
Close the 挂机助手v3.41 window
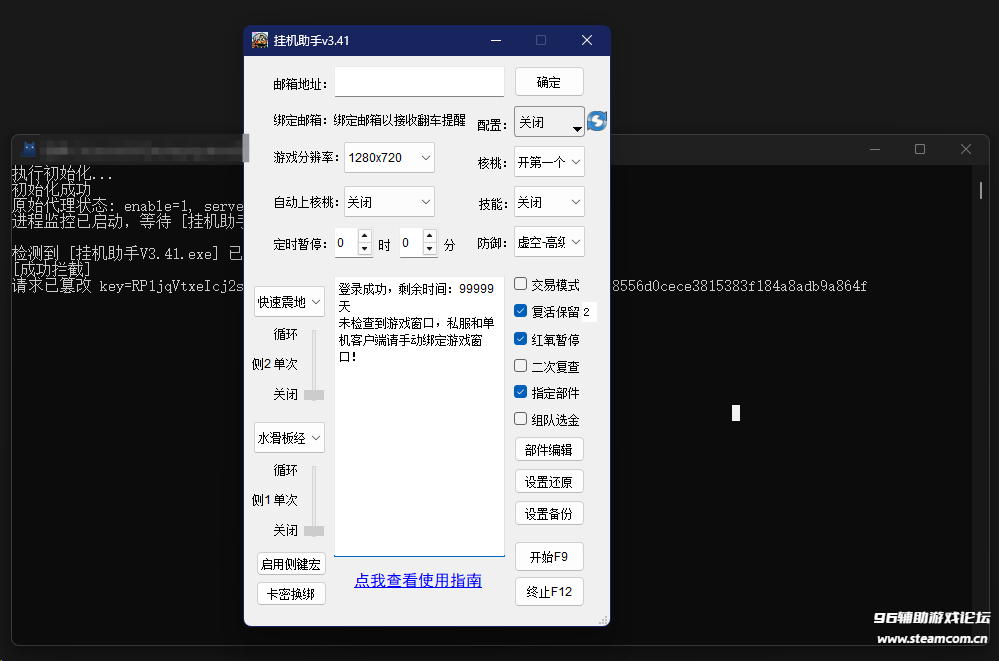point(587,40)
